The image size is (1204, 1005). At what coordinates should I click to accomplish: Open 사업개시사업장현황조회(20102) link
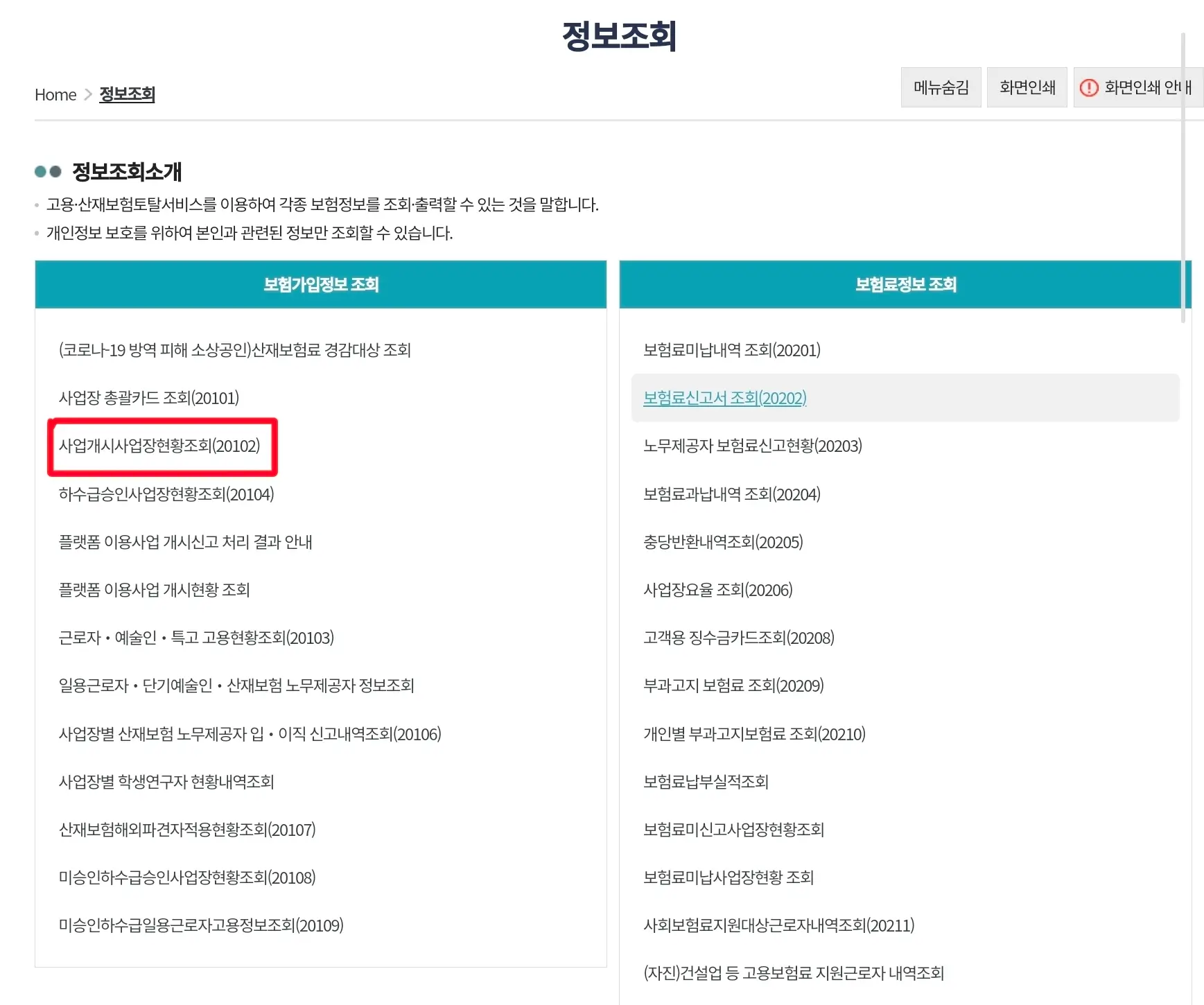pos(159,446)
